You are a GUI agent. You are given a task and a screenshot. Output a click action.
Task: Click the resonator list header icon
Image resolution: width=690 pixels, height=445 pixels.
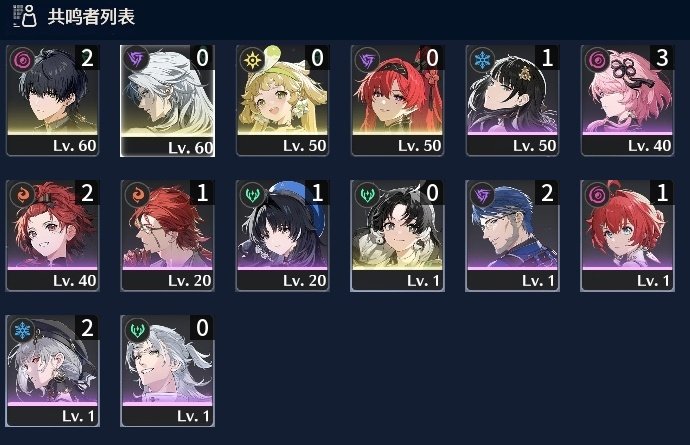[25, 16]
